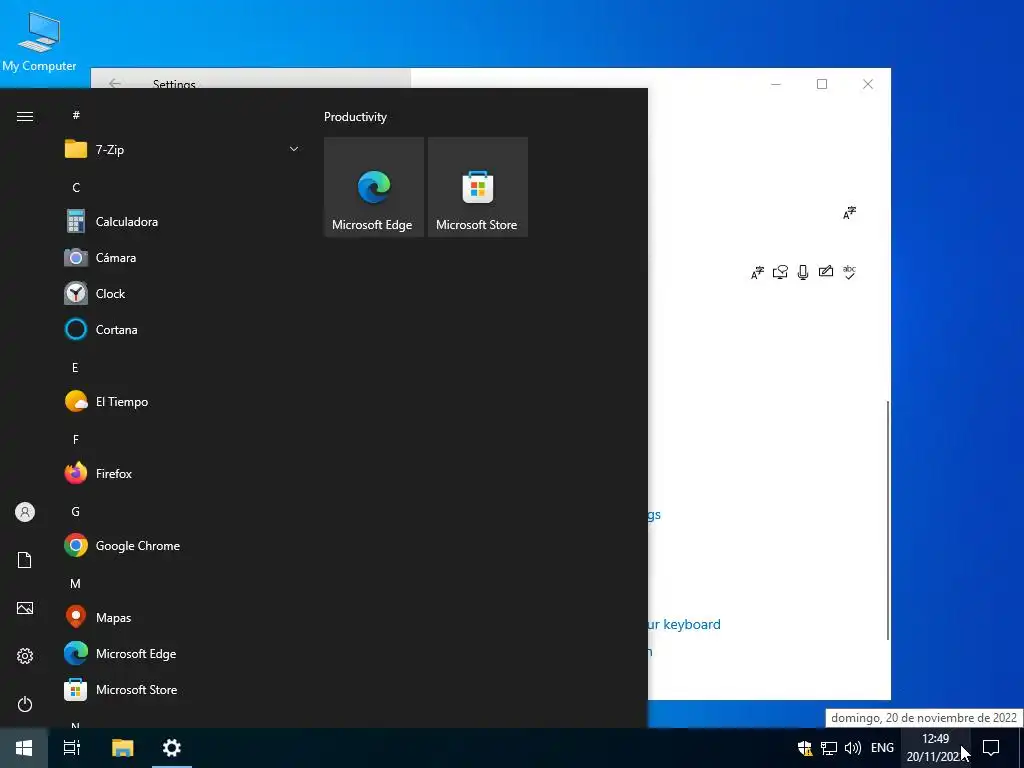The height and width of the screenshot is (768, 1024).
Task: Click the Productivity group title
Action: (355, 117)
